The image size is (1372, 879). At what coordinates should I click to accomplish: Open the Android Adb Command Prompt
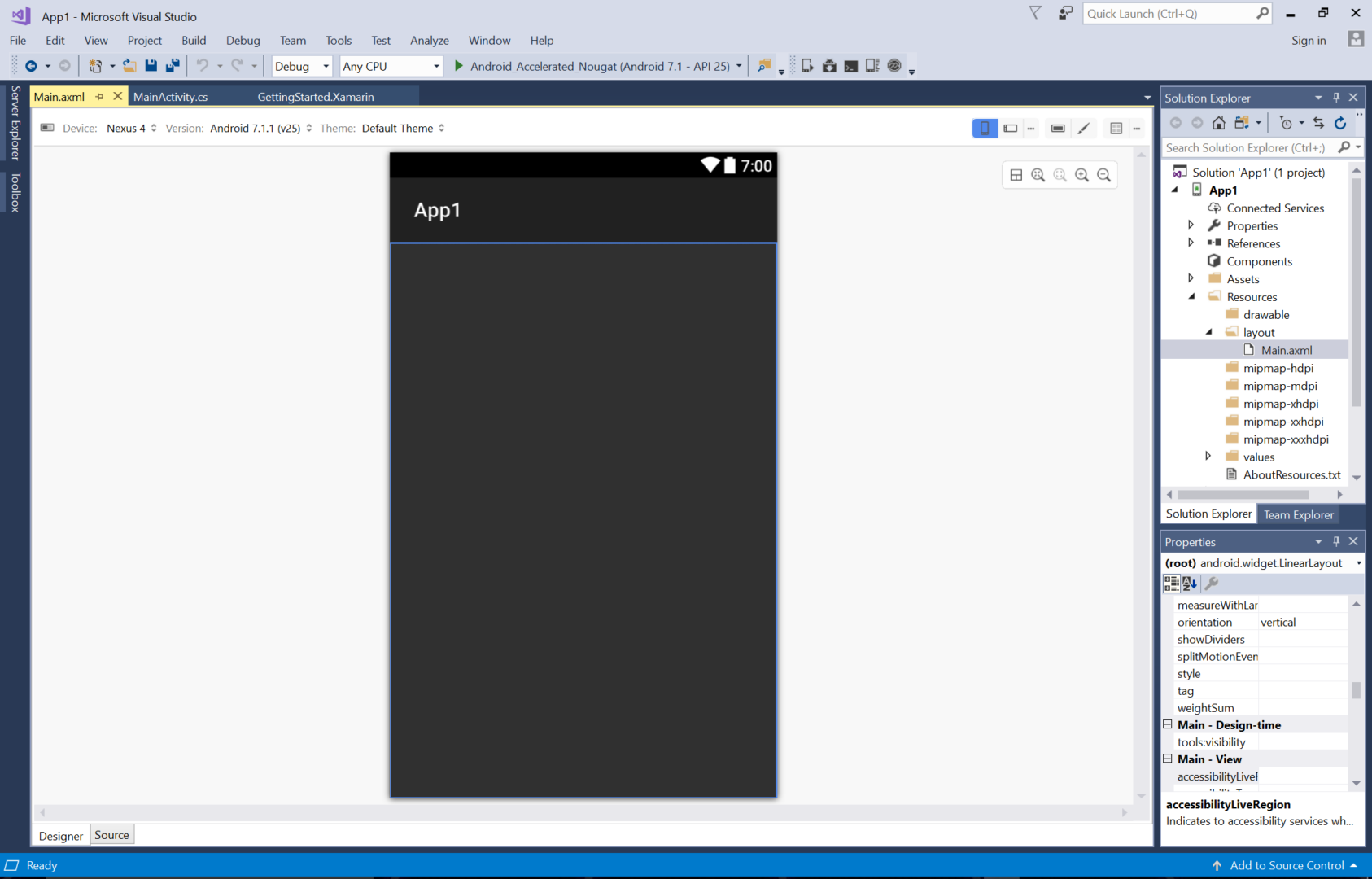pos(850,65)
